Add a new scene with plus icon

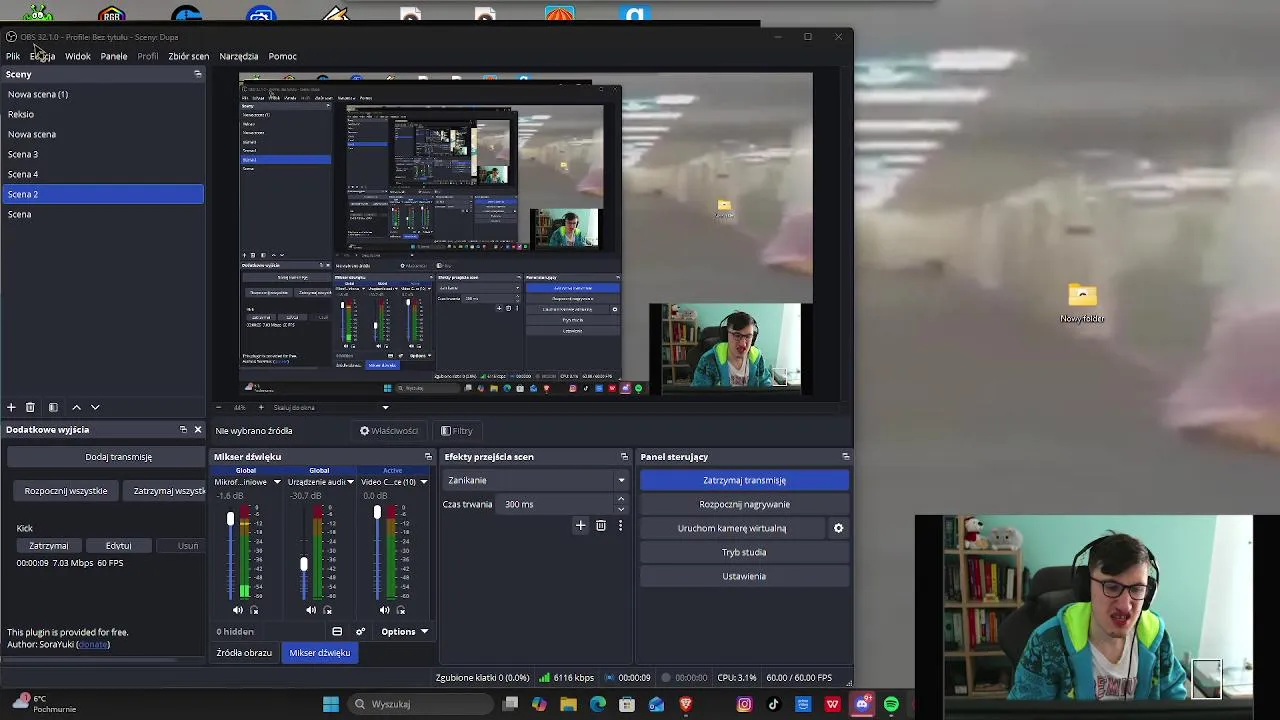11,407
